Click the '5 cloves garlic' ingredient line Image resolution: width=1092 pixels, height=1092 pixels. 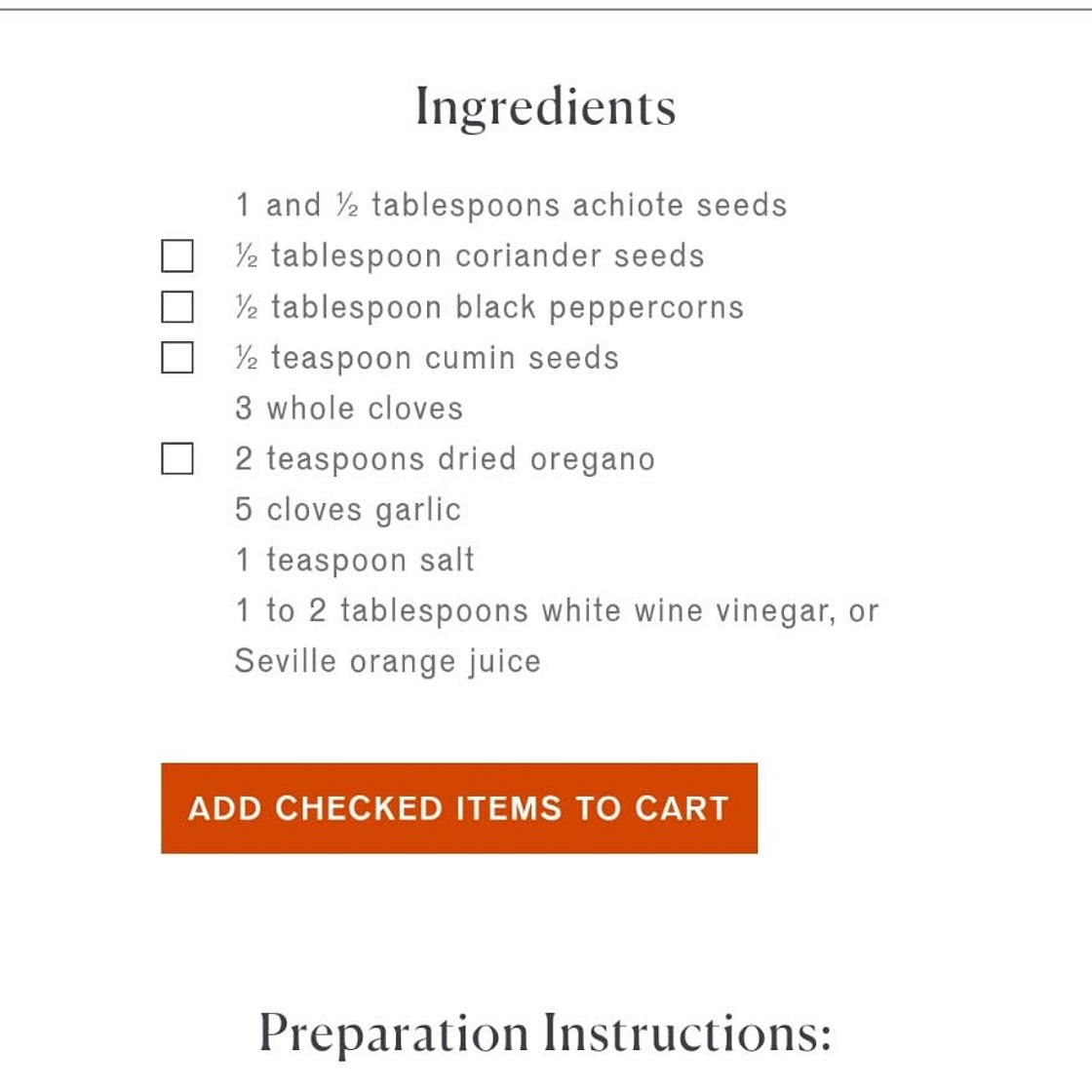pyautogui.click(x=348, y=510)
